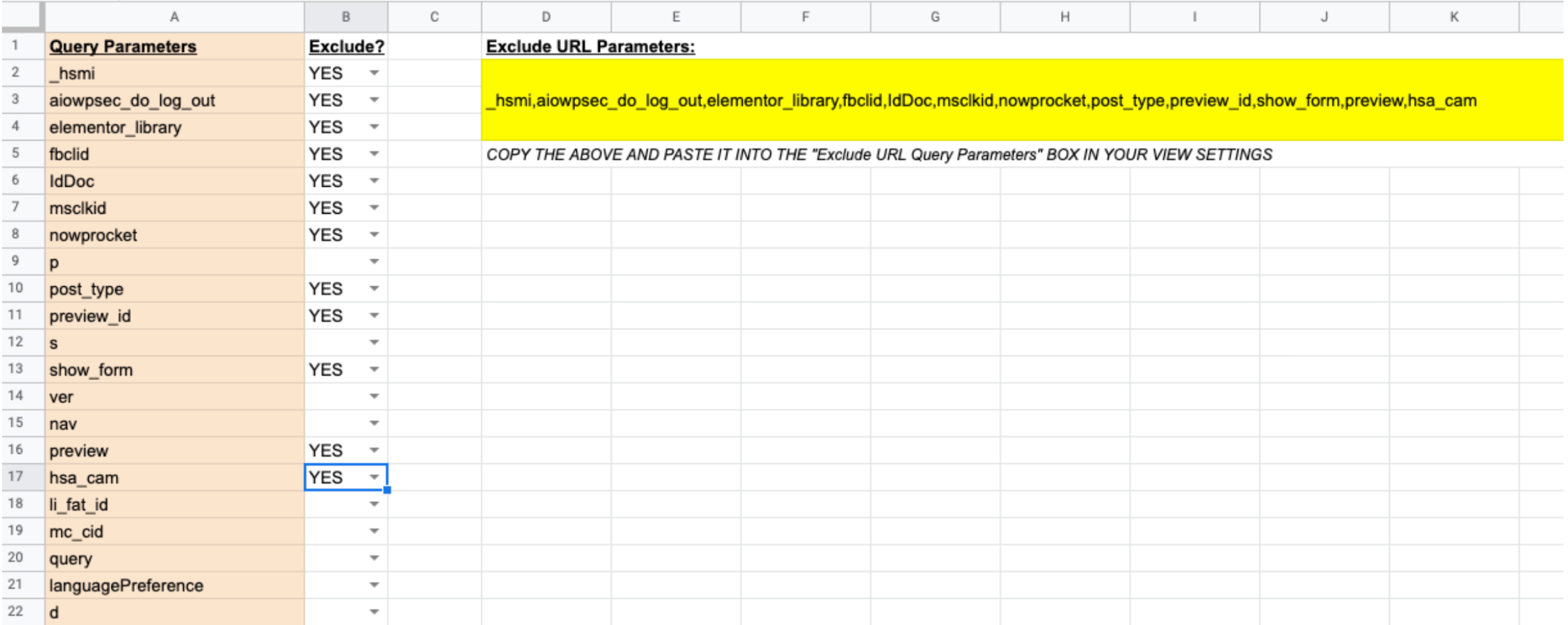The width and height of the screenshot is (1568, 625).
Task: Select the elementor_library cell
Action: 175,127
